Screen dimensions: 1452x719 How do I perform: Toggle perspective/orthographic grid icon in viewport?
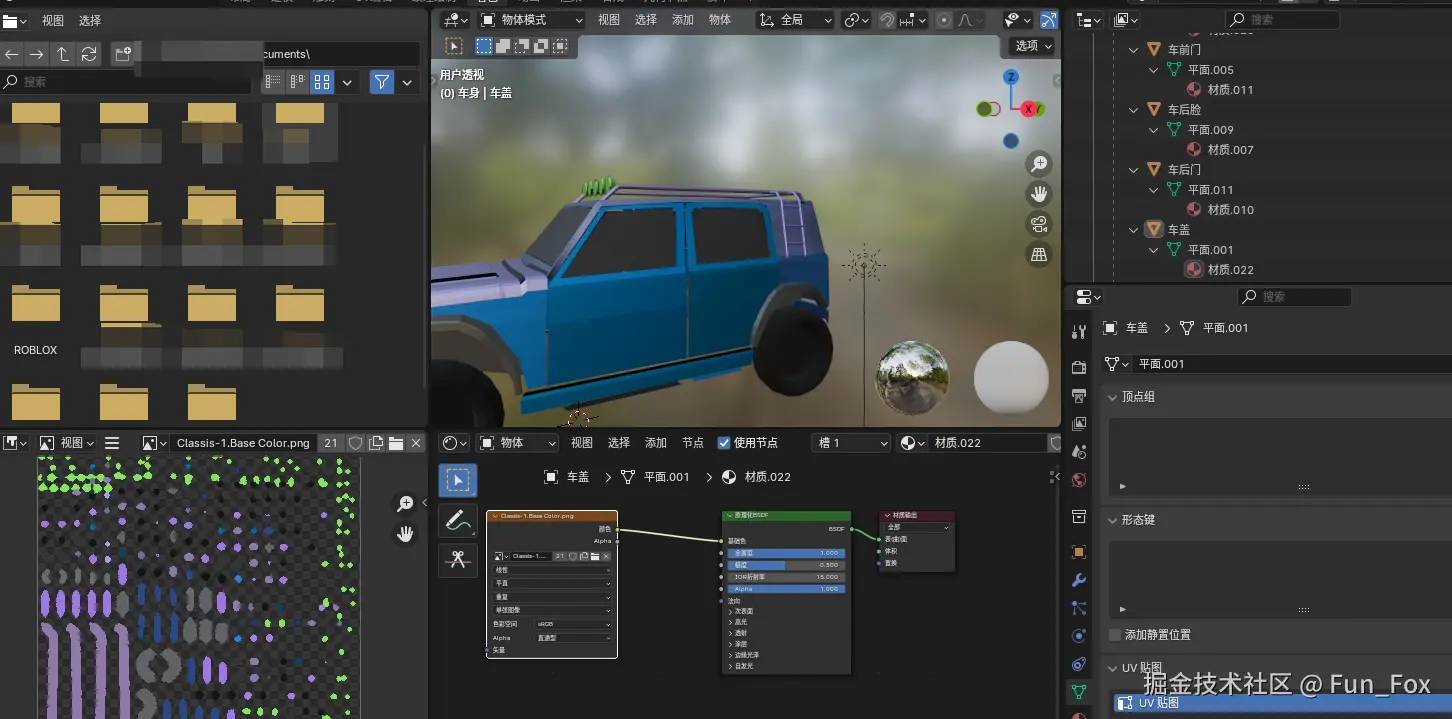[x=1039, y=255]
